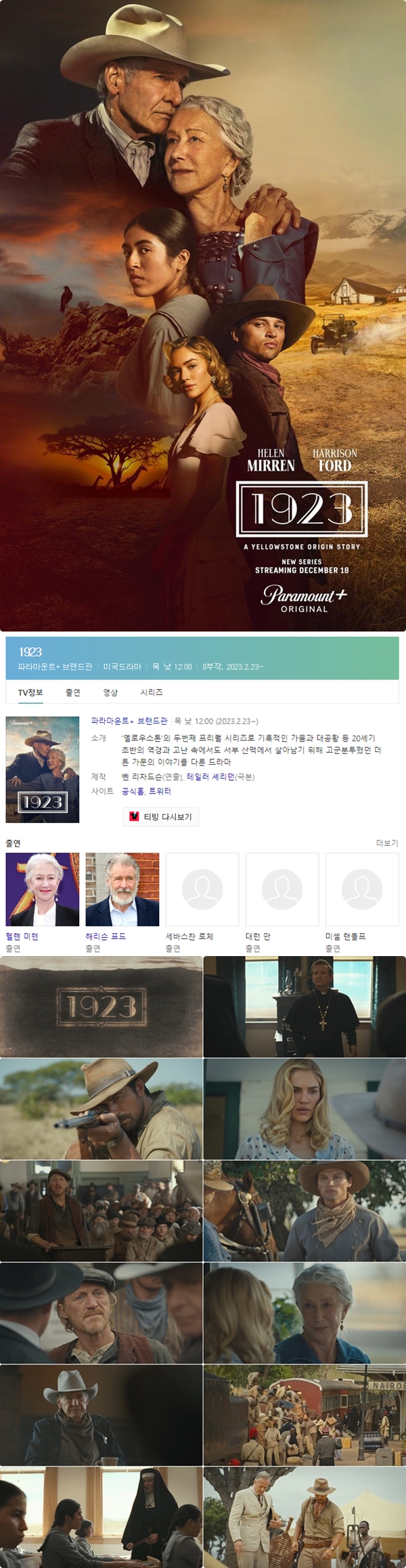Visit the 공식홈 site link
The width and height of the screenshot is (406, 1568).
(132, 791)
